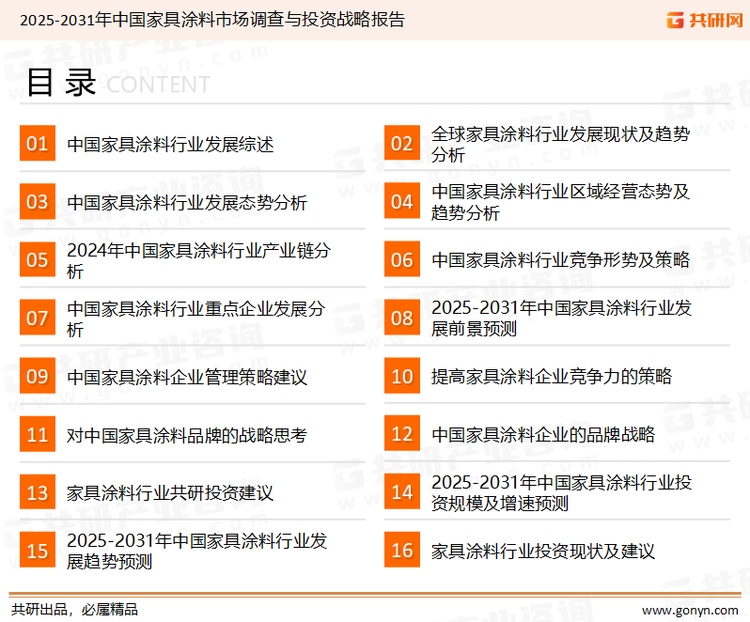750x622 pixels.
Task: Click the orange 05 number box
Action: pos(37,259)
